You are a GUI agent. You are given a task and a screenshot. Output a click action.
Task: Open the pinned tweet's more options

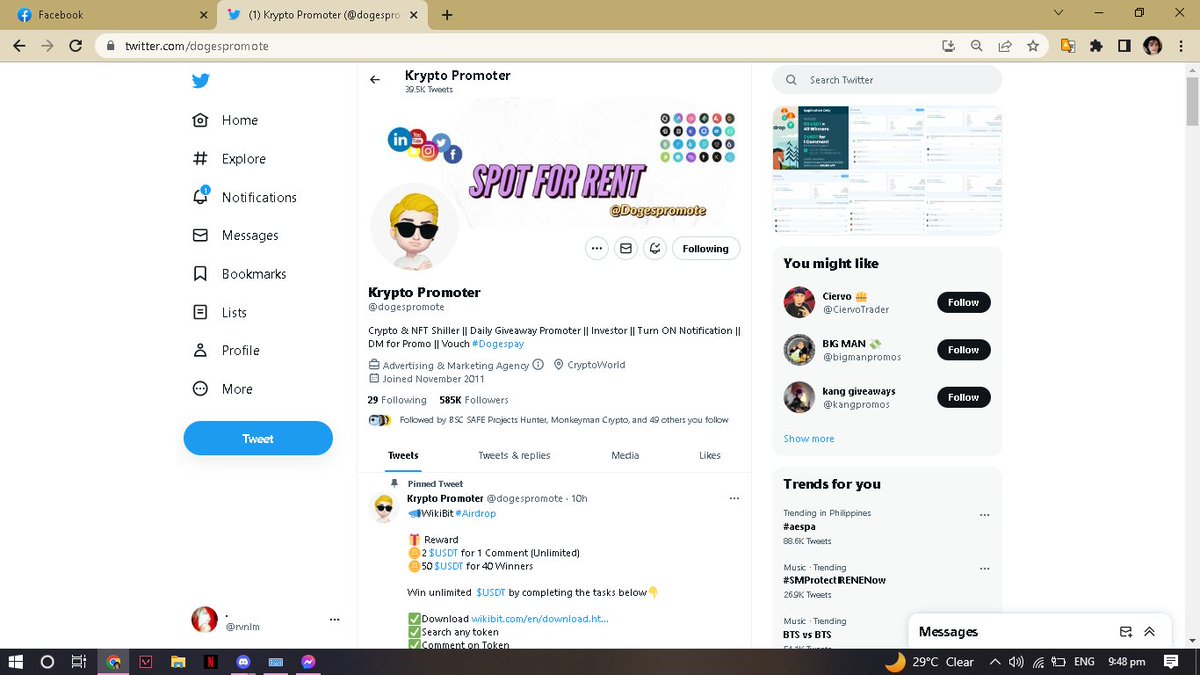[735, 498]
